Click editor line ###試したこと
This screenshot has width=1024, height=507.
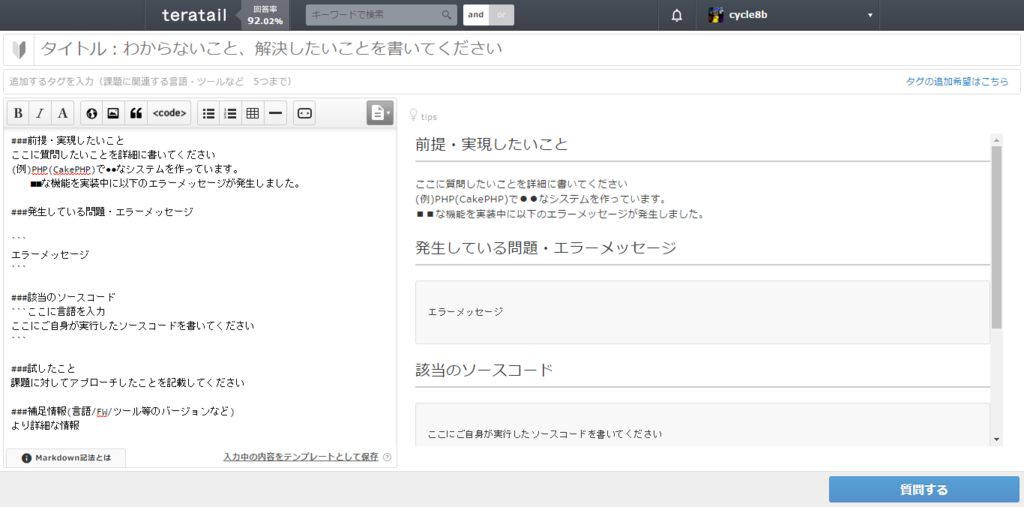44,368
